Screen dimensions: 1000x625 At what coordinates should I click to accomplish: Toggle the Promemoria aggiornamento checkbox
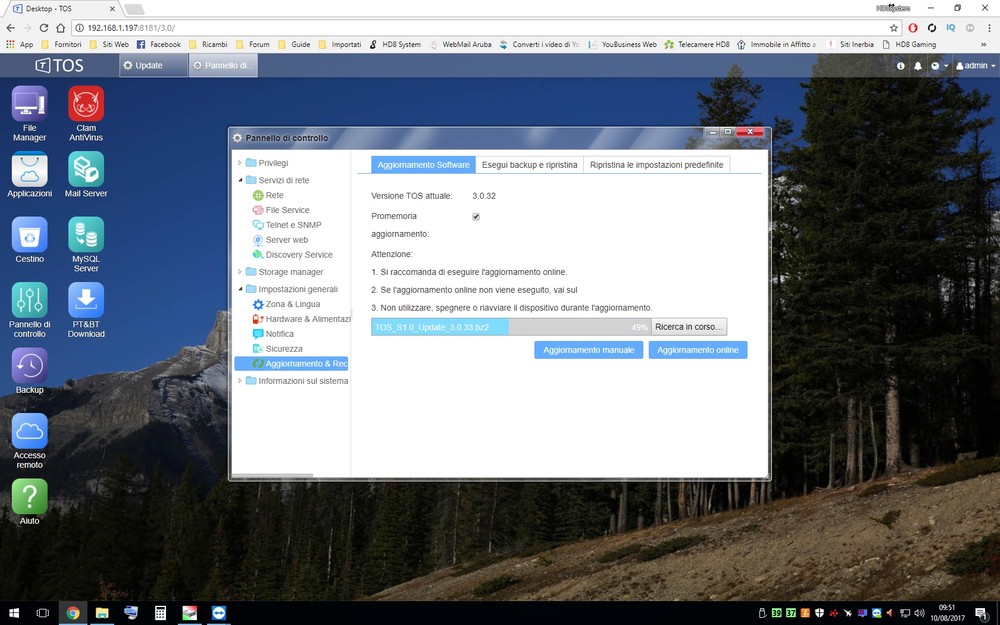[x=476, y=216]
